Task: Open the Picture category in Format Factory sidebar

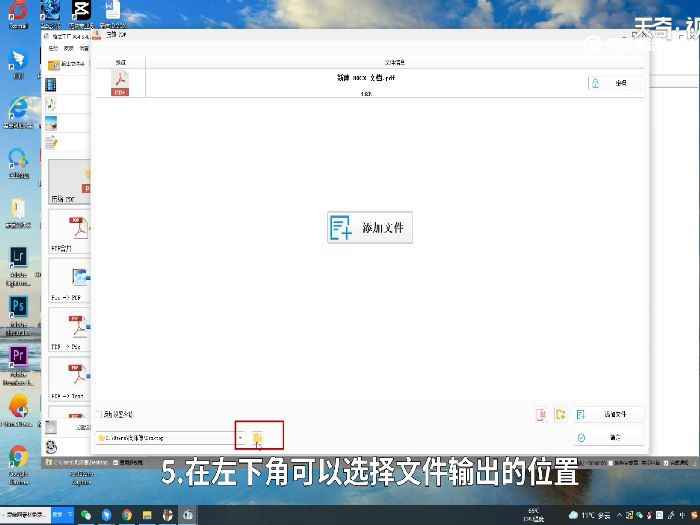Action: coord(51,123)
